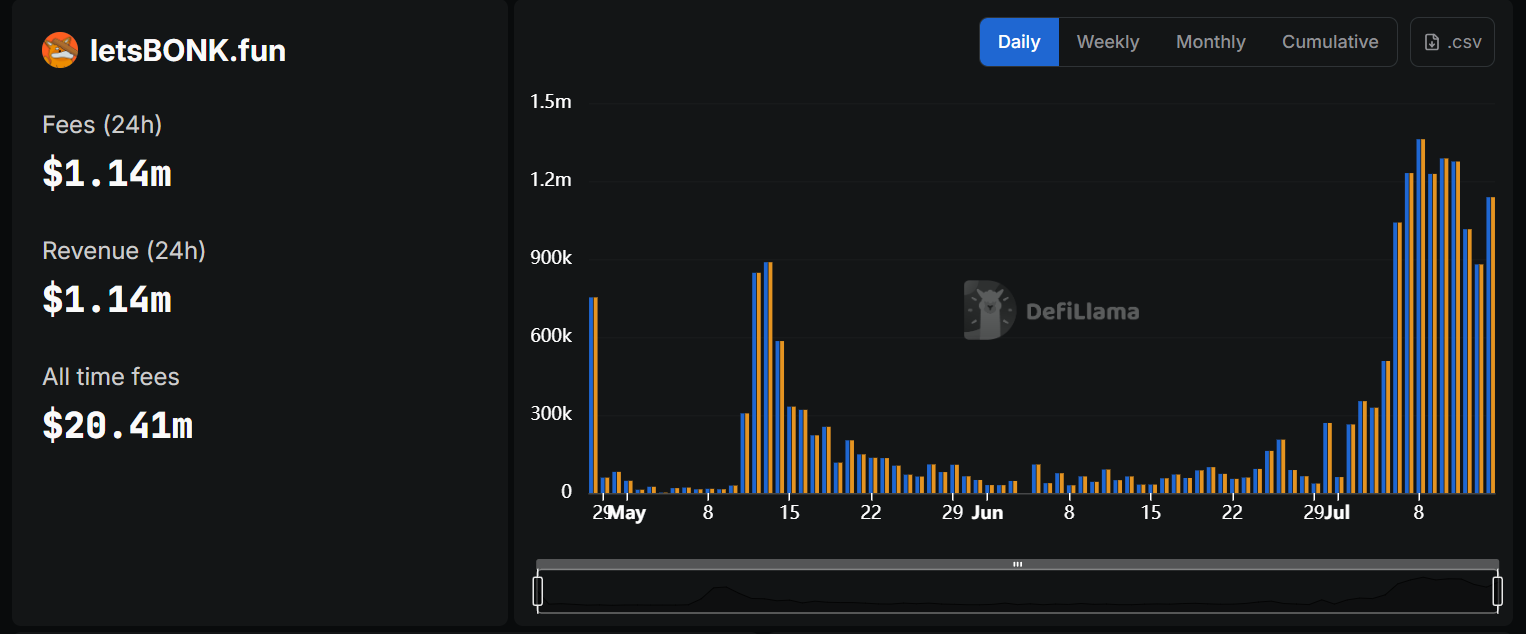Click the download icon beside .csv
The height and width of the screenshot is (634, 1526).
coord(1432,42)
